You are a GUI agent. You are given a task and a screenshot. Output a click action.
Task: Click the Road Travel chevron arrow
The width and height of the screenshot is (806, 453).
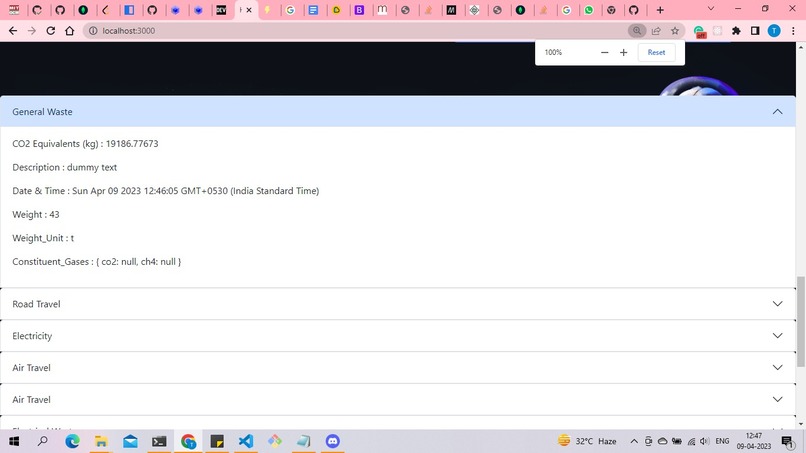[777, 304]
